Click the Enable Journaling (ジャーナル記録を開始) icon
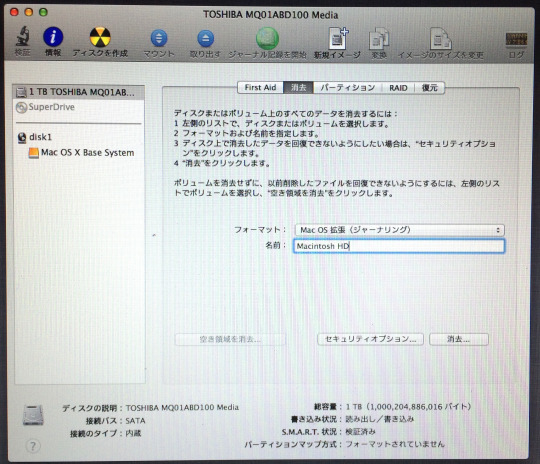This screenshot has height=464, width=540. coord(267,38)
